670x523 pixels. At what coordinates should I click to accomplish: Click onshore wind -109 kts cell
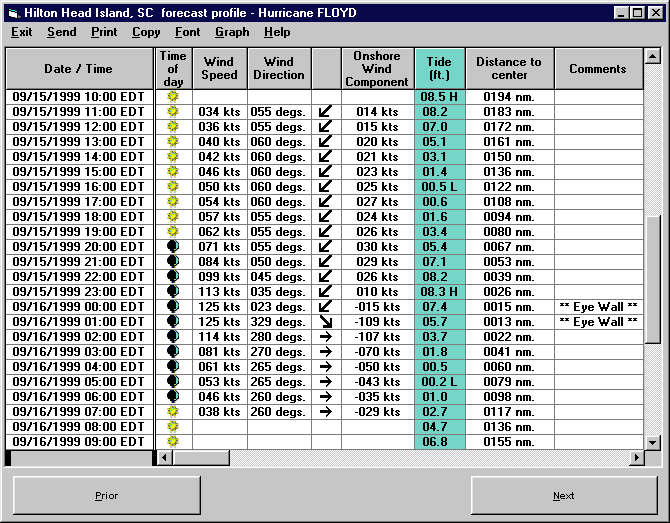(x=377, y=322)
